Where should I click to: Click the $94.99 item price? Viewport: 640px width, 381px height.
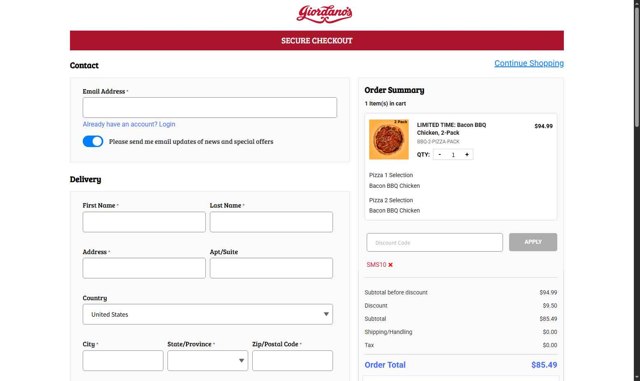click(543, 126)
